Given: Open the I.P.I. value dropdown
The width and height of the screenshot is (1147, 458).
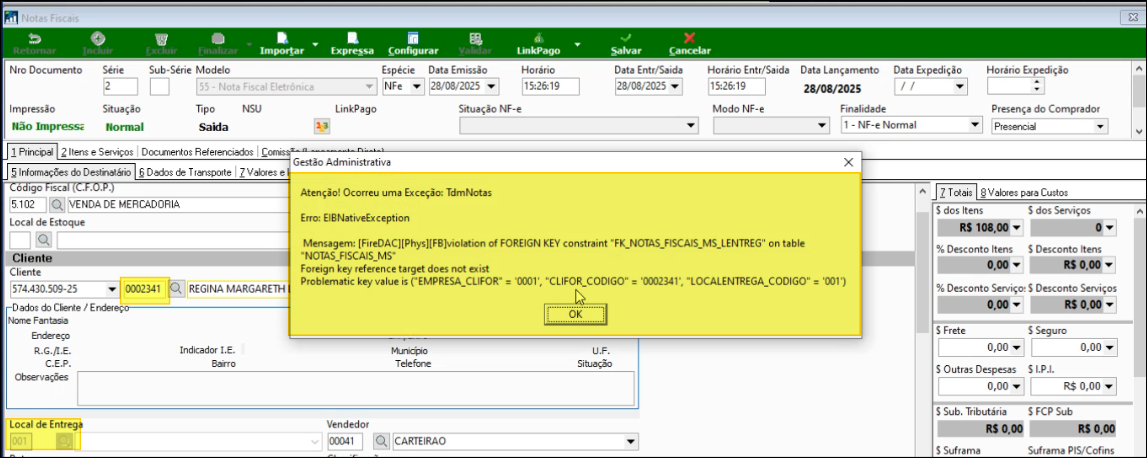Looking at the screenshot, I should click(1110, 386).
